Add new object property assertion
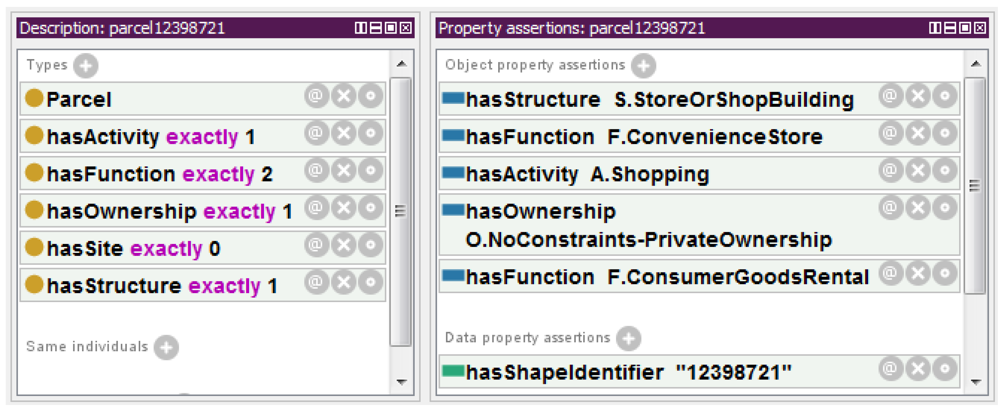The width and height of the screenshot is (1000, 411). pyautogui.click(x=643, y=65)
